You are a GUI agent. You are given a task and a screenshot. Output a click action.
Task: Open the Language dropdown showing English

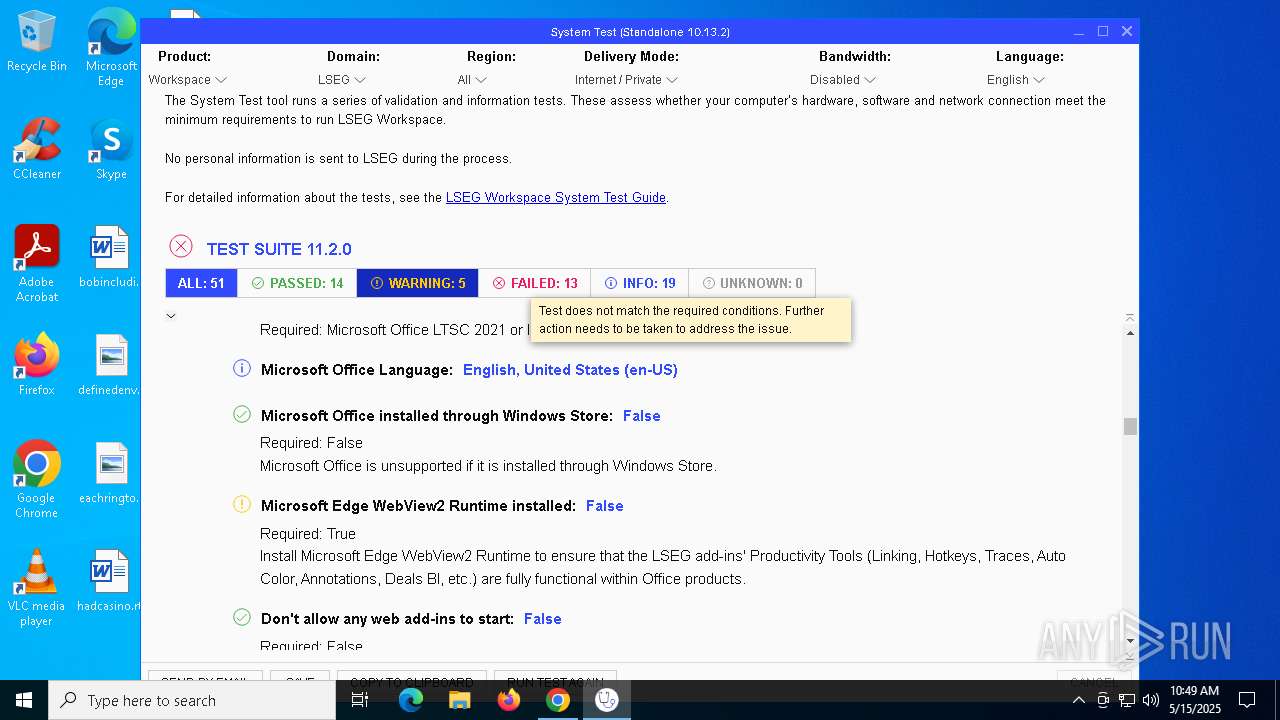click(x=1015, y=80)
